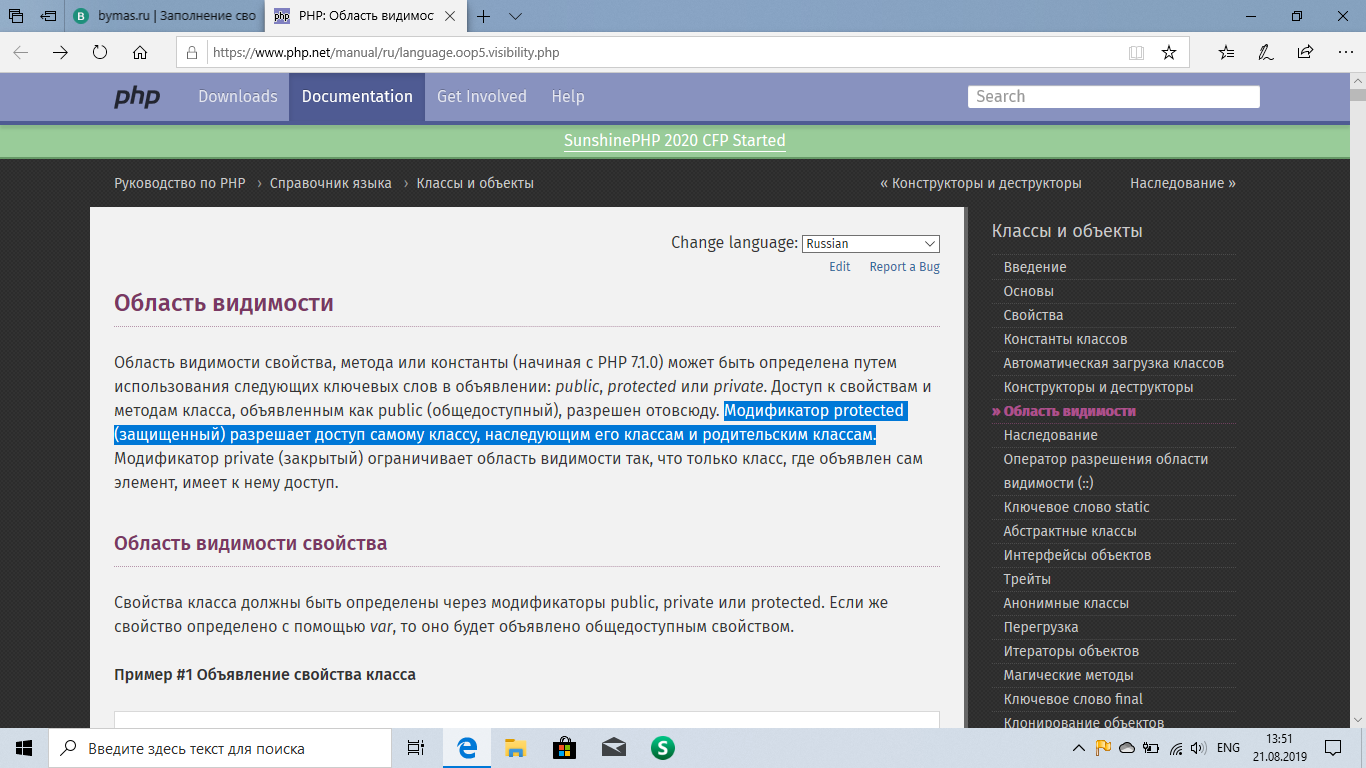Click the Home icon in browser toolbar

click(x=140, y=52)
